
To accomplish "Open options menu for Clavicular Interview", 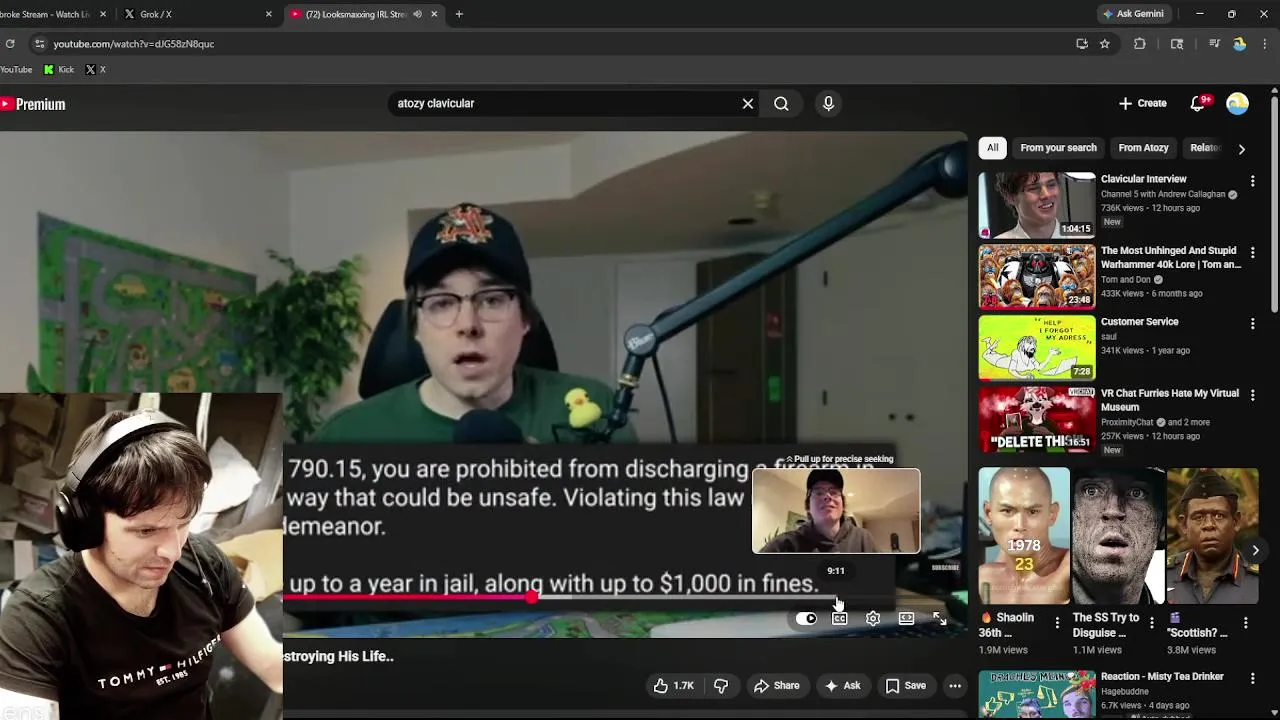I will pos(1252,181).
